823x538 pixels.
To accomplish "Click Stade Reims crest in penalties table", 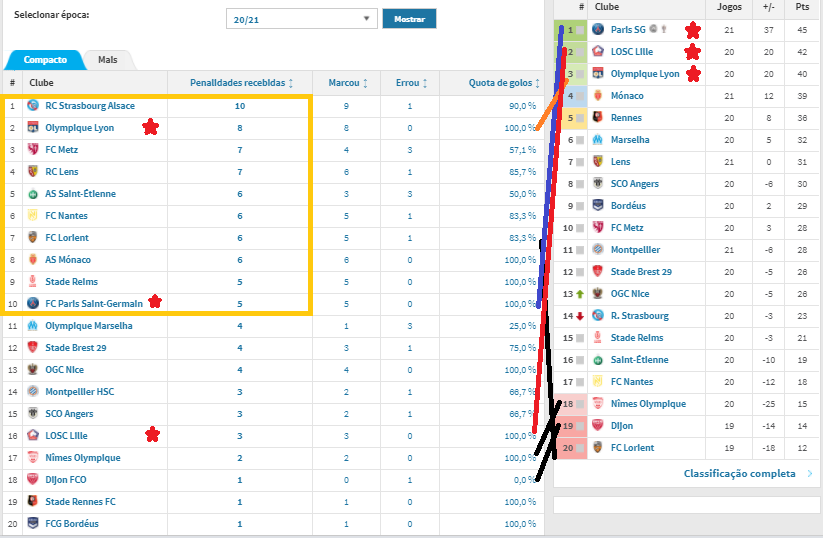I will [33, 282].
